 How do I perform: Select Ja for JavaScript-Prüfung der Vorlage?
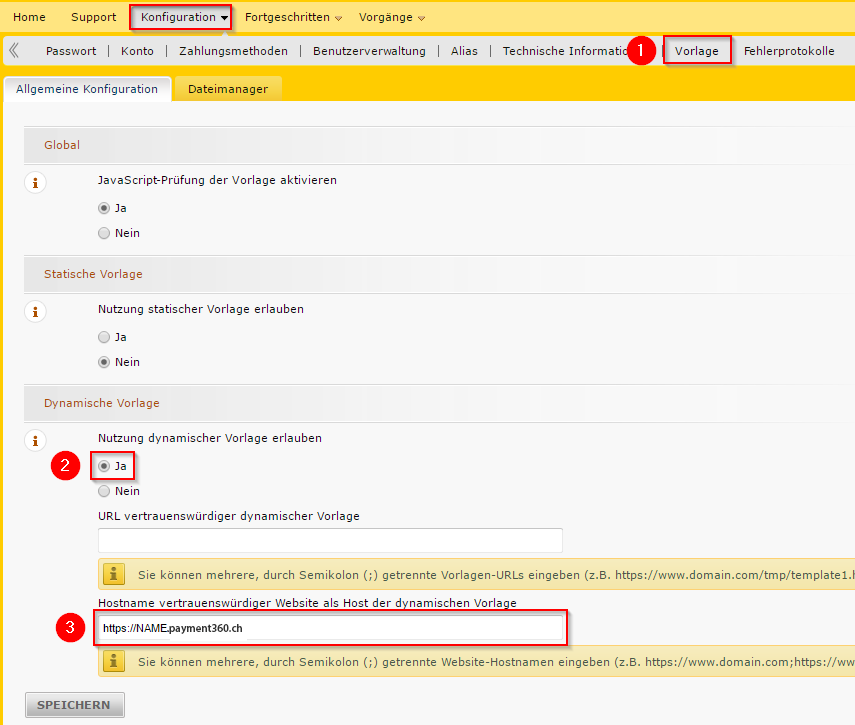pos(104,208)
